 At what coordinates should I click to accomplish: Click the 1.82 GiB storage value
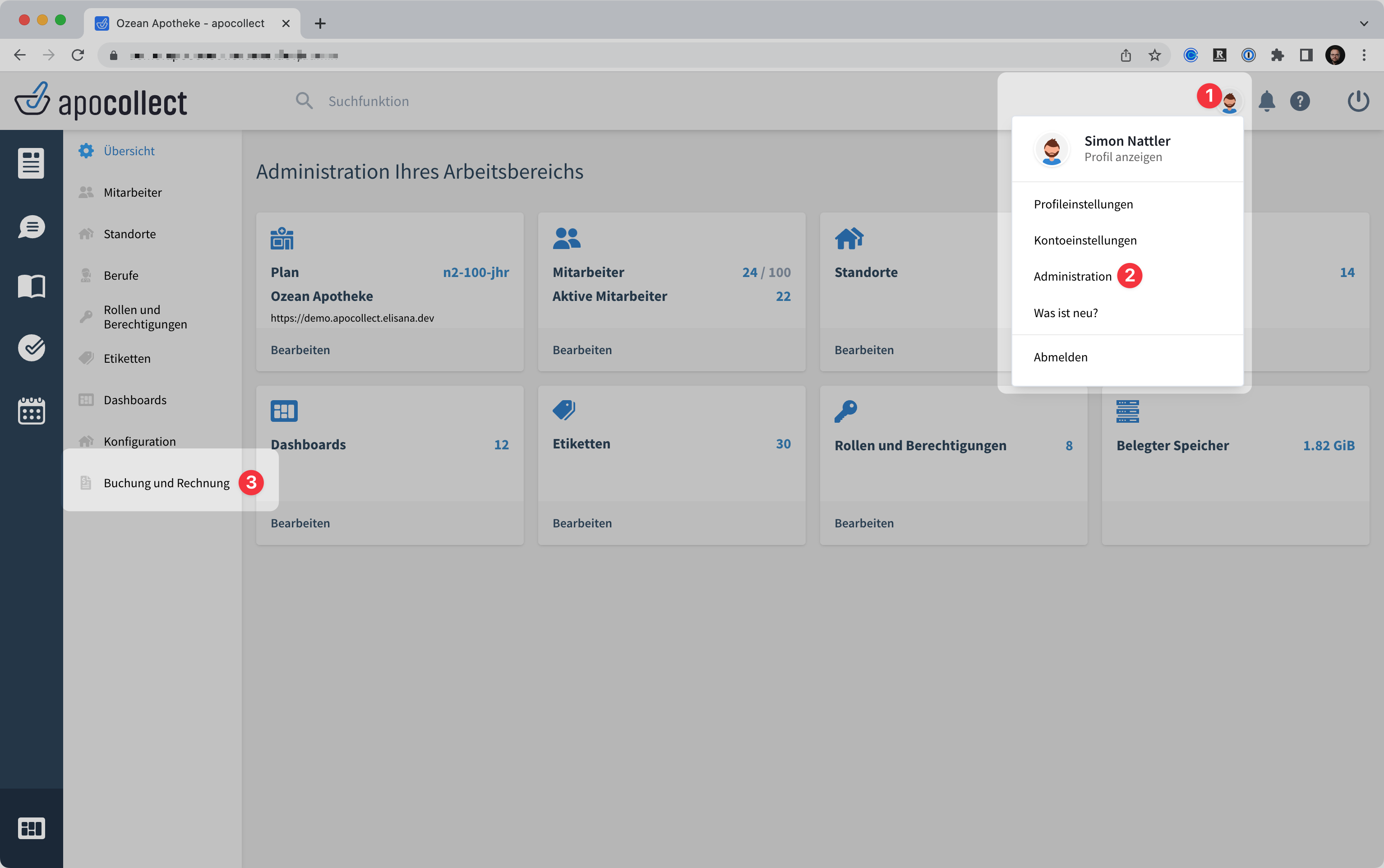point(1329,445)
